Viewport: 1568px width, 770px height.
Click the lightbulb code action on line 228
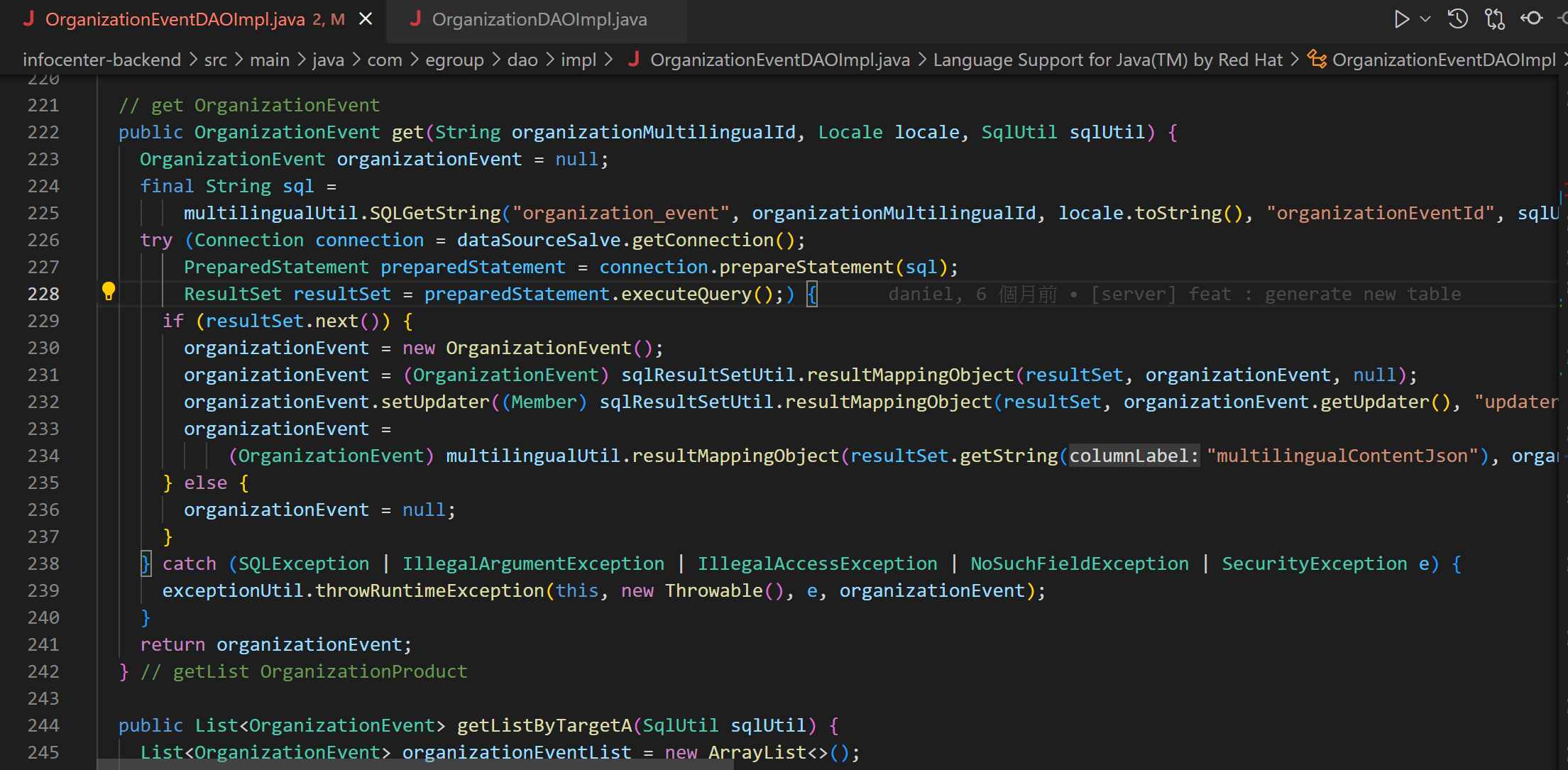109,291
